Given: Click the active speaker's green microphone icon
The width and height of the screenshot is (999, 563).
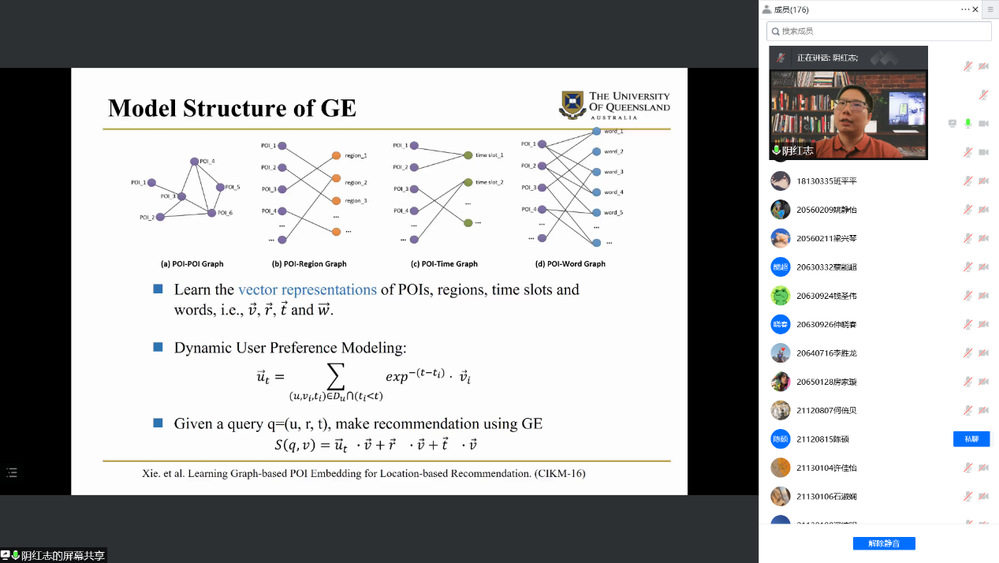Looking at the screenshot, I should (968, 123).
